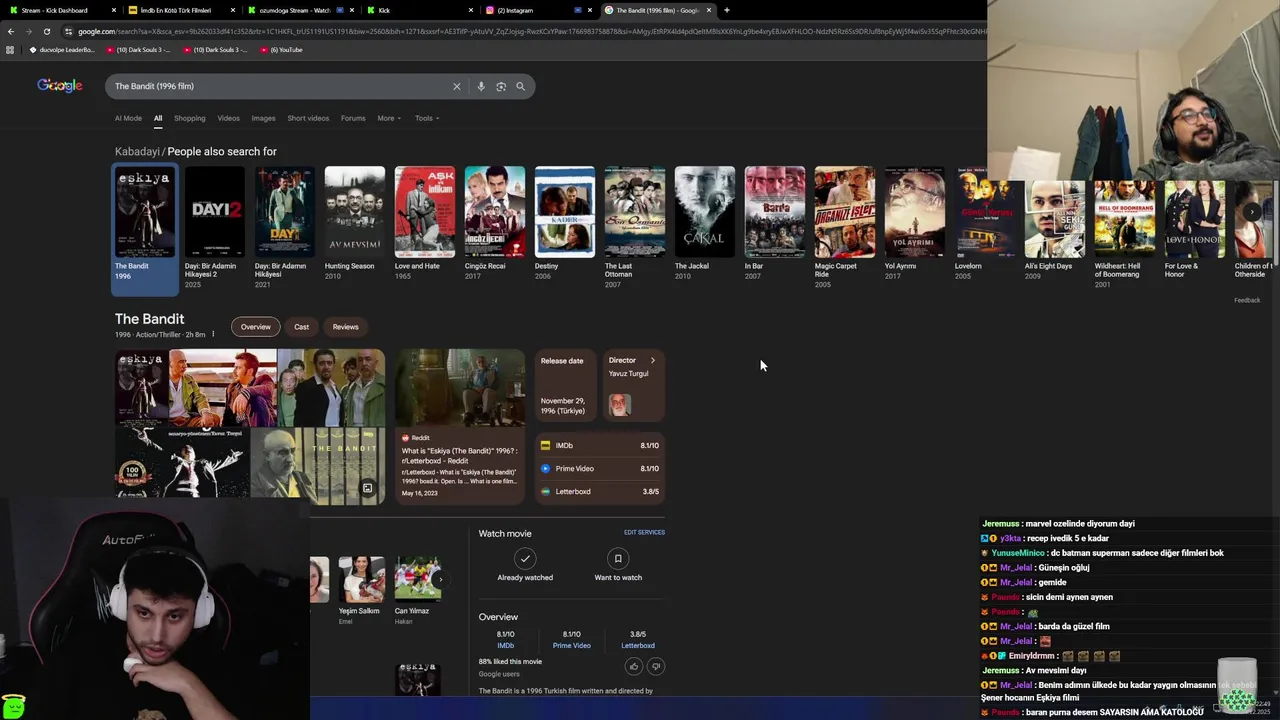Select the Images search tab
Image resolution: width=1280 pixels, height=720 pixels.
[x=263, y=118]
